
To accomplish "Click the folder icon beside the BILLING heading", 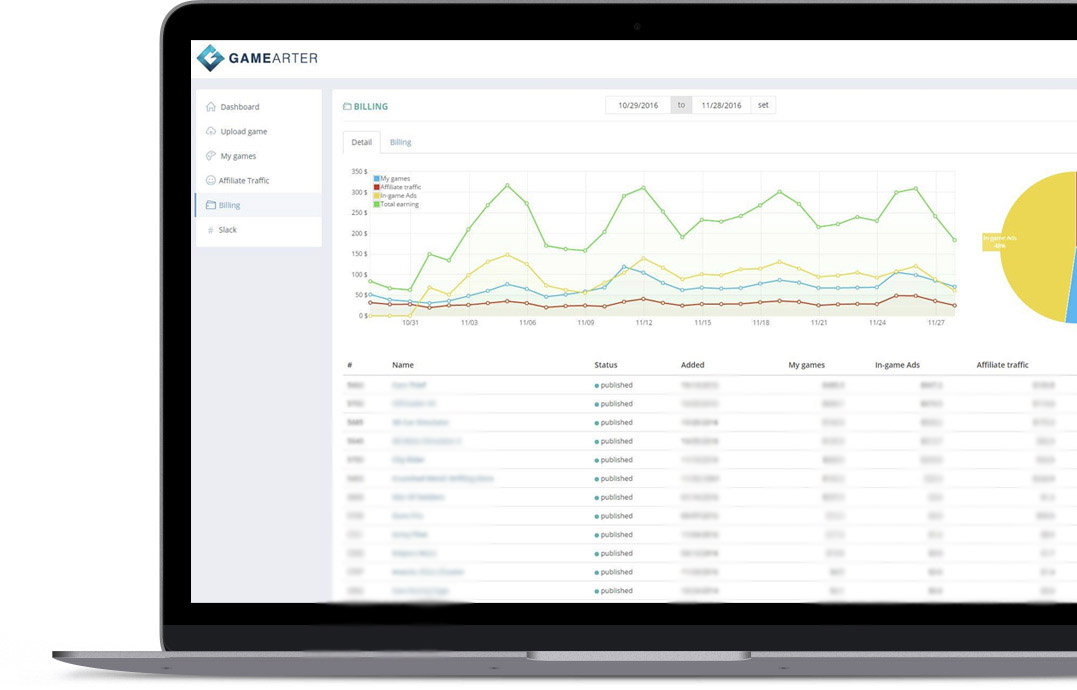I will [x=347, y=106].
